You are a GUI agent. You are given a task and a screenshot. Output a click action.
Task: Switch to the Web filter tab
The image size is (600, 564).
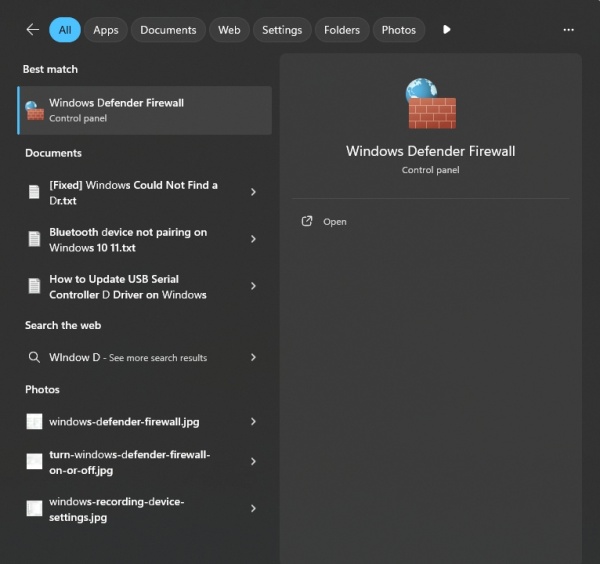pyautogui.click(x=229, y=30)
